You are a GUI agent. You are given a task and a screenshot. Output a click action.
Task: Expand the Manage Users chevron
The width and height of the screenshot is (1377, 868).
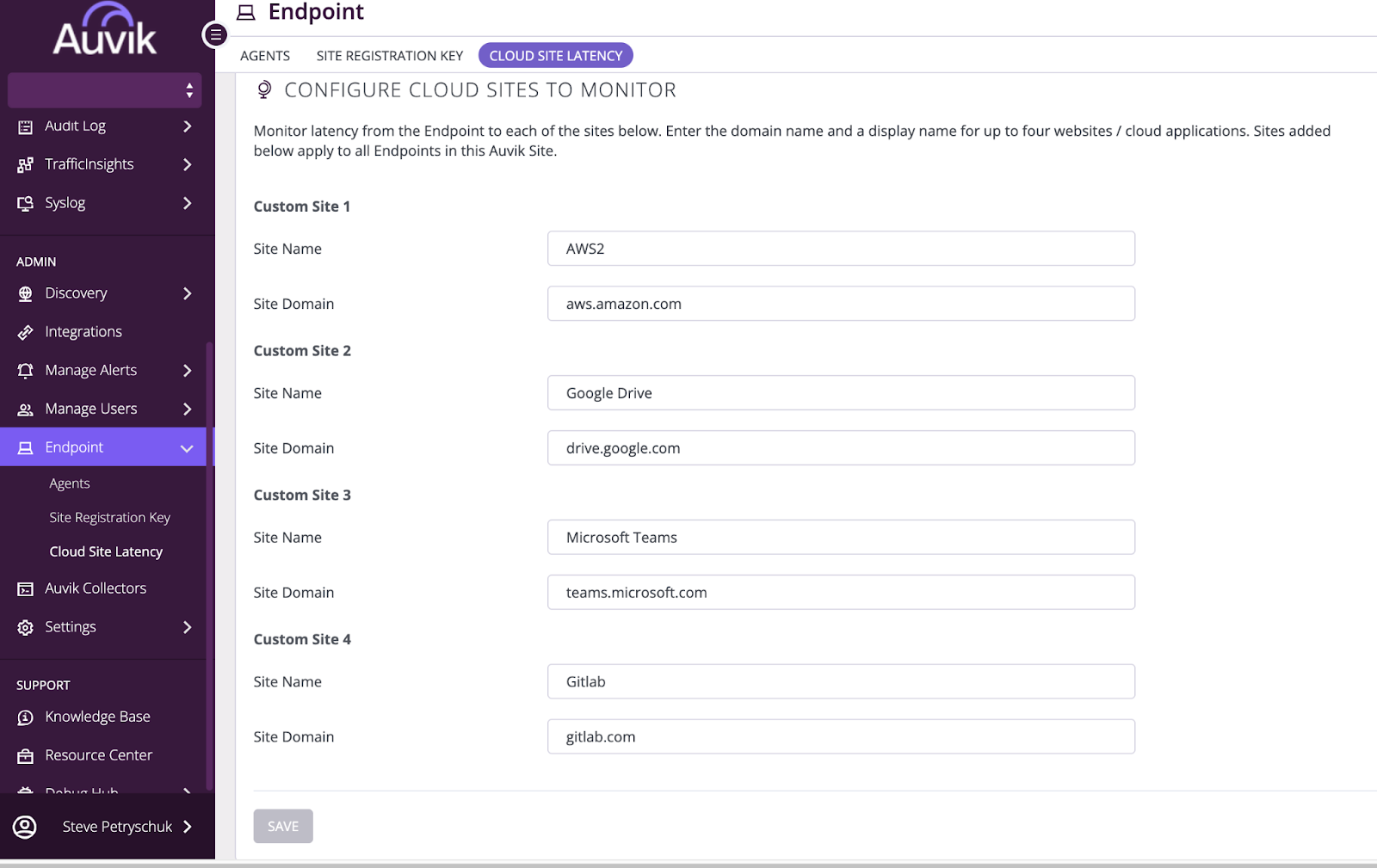tap(188, 409)
